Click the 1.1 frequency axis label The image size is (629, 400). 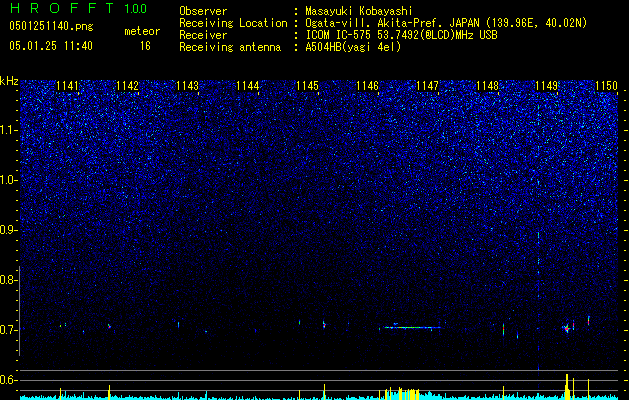(9, 130)
